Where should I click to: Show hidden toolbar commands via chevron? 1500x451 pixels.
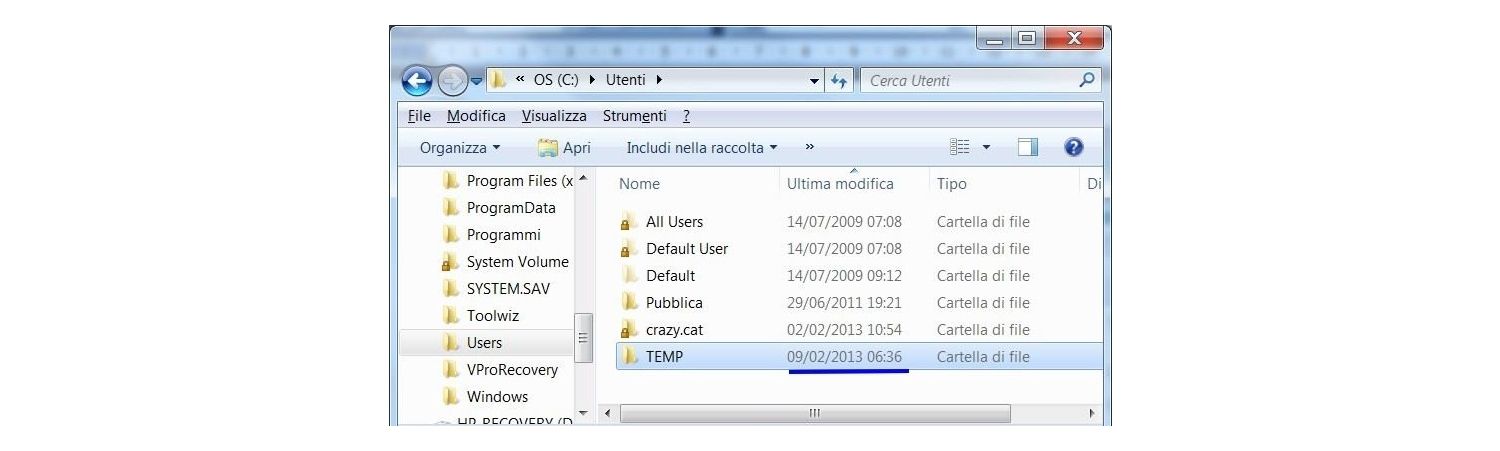(x=809, y=148)
